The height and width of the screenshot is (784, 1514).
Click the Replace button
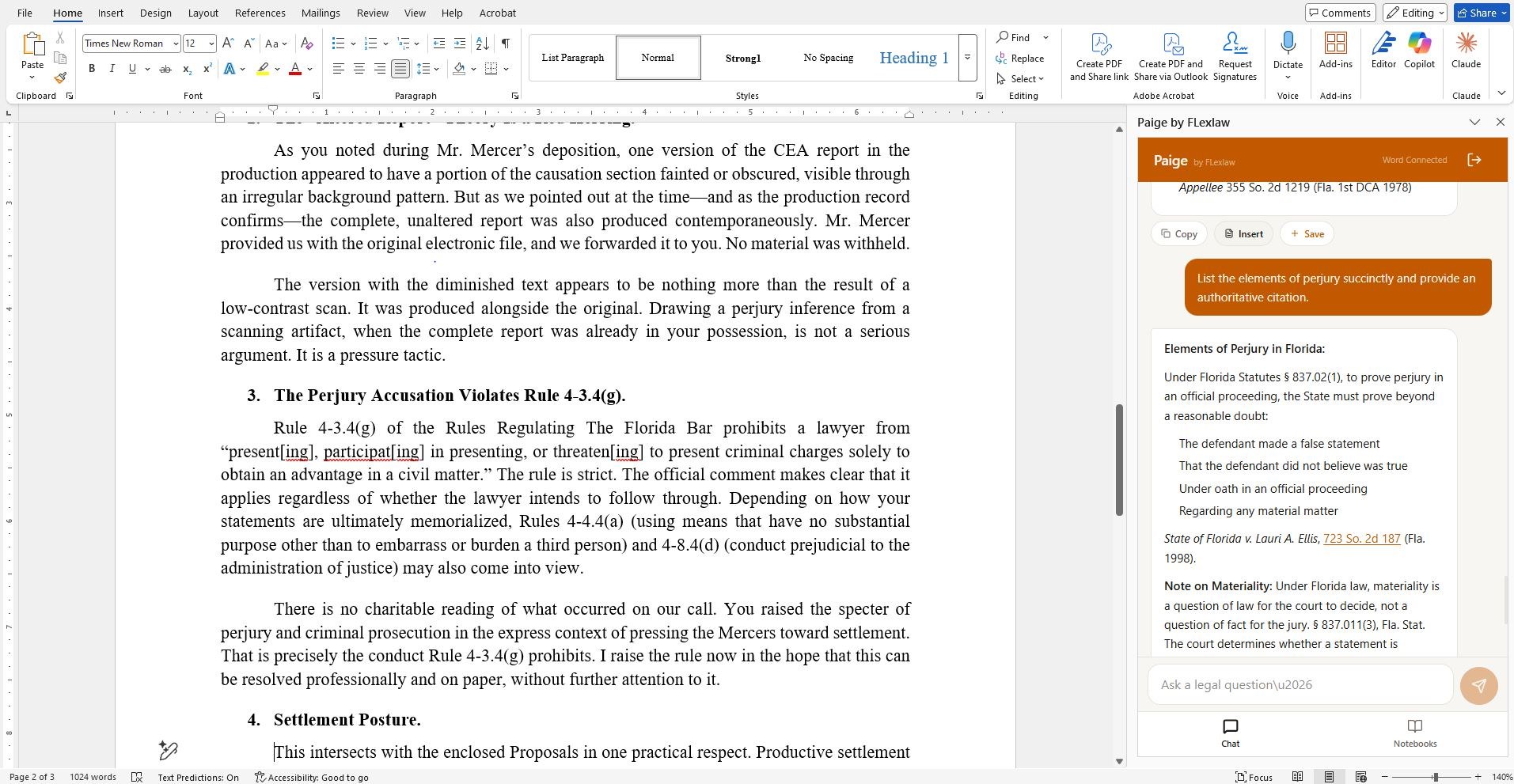point(1021,58)
